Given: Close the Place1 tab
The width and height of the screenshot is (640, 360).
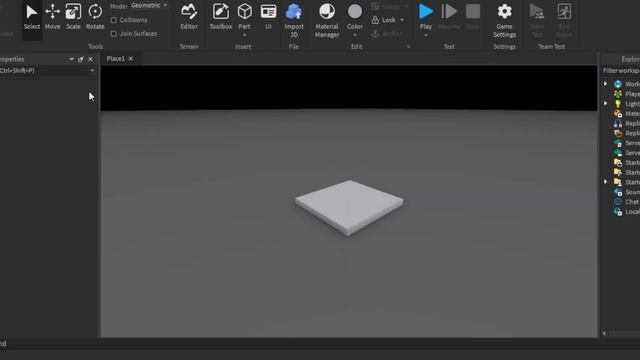Looking at the screenshot, I should 131,59.
